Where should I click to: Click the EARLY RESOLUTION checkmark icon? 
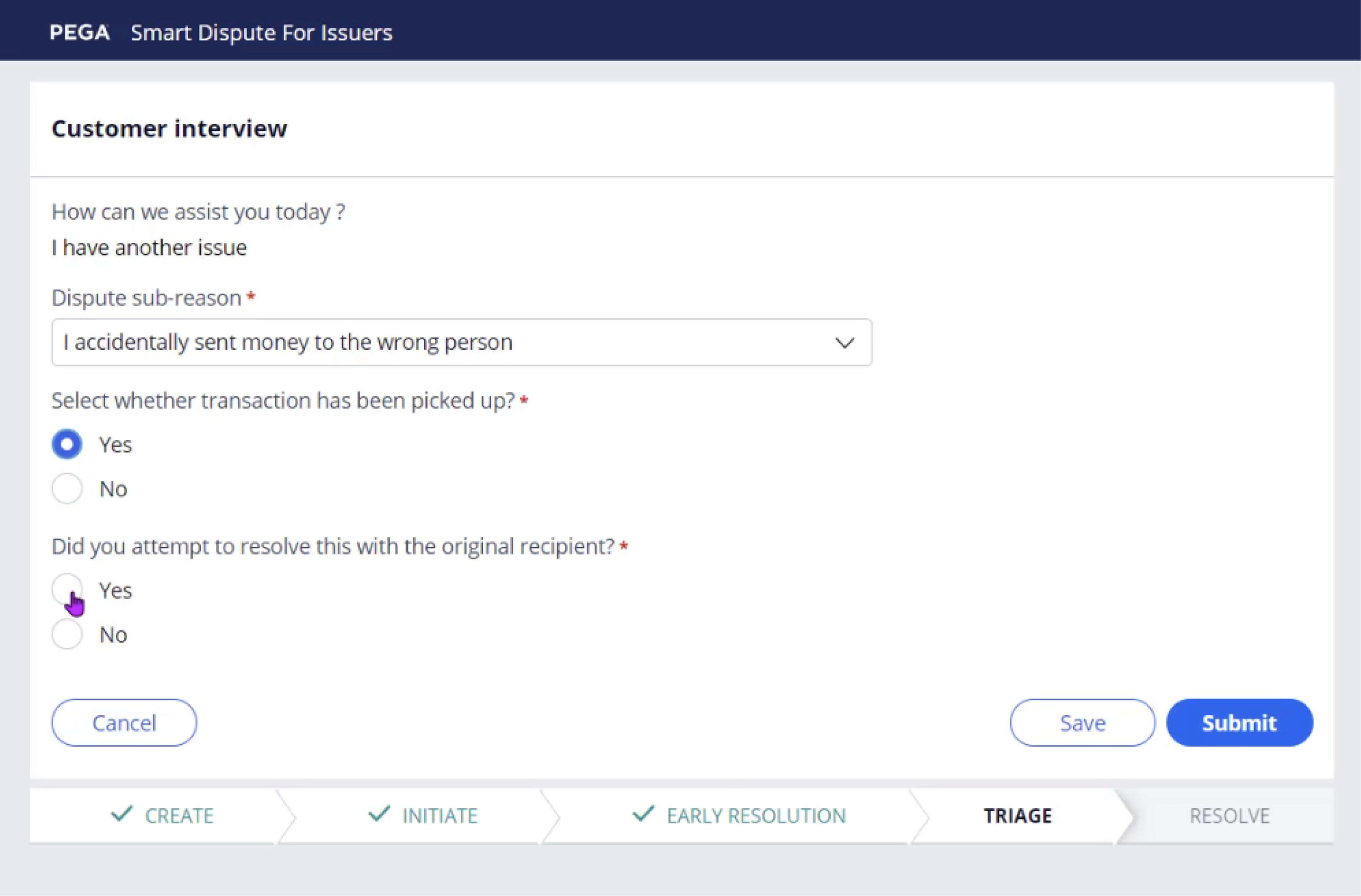coord(643,813)
